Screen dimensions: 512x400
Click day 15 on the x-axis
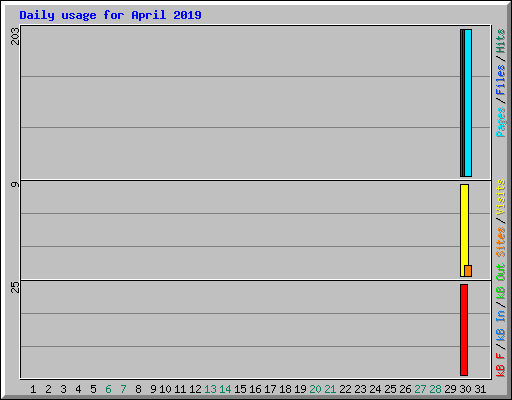(240, 389)
